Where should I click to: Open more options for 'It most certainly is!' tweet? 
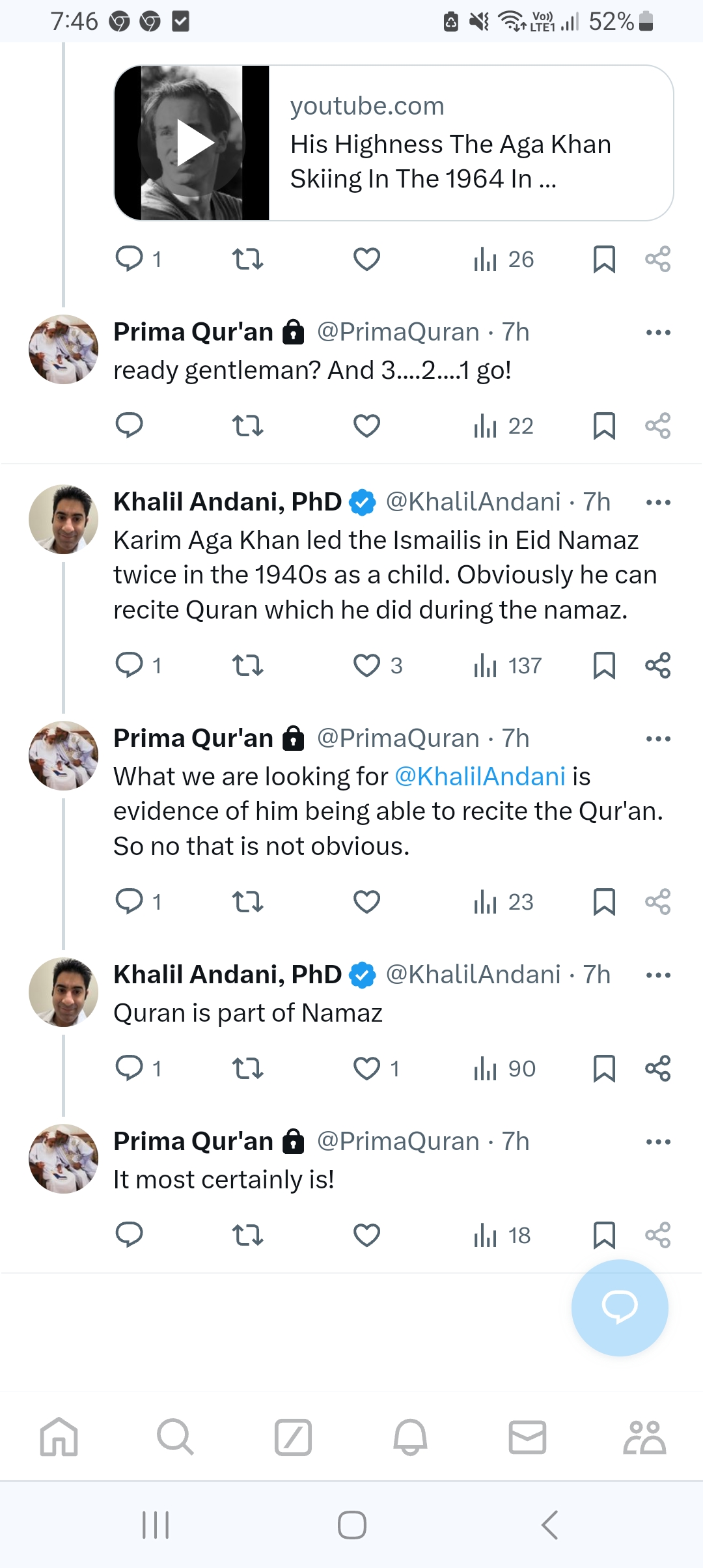658,1141
